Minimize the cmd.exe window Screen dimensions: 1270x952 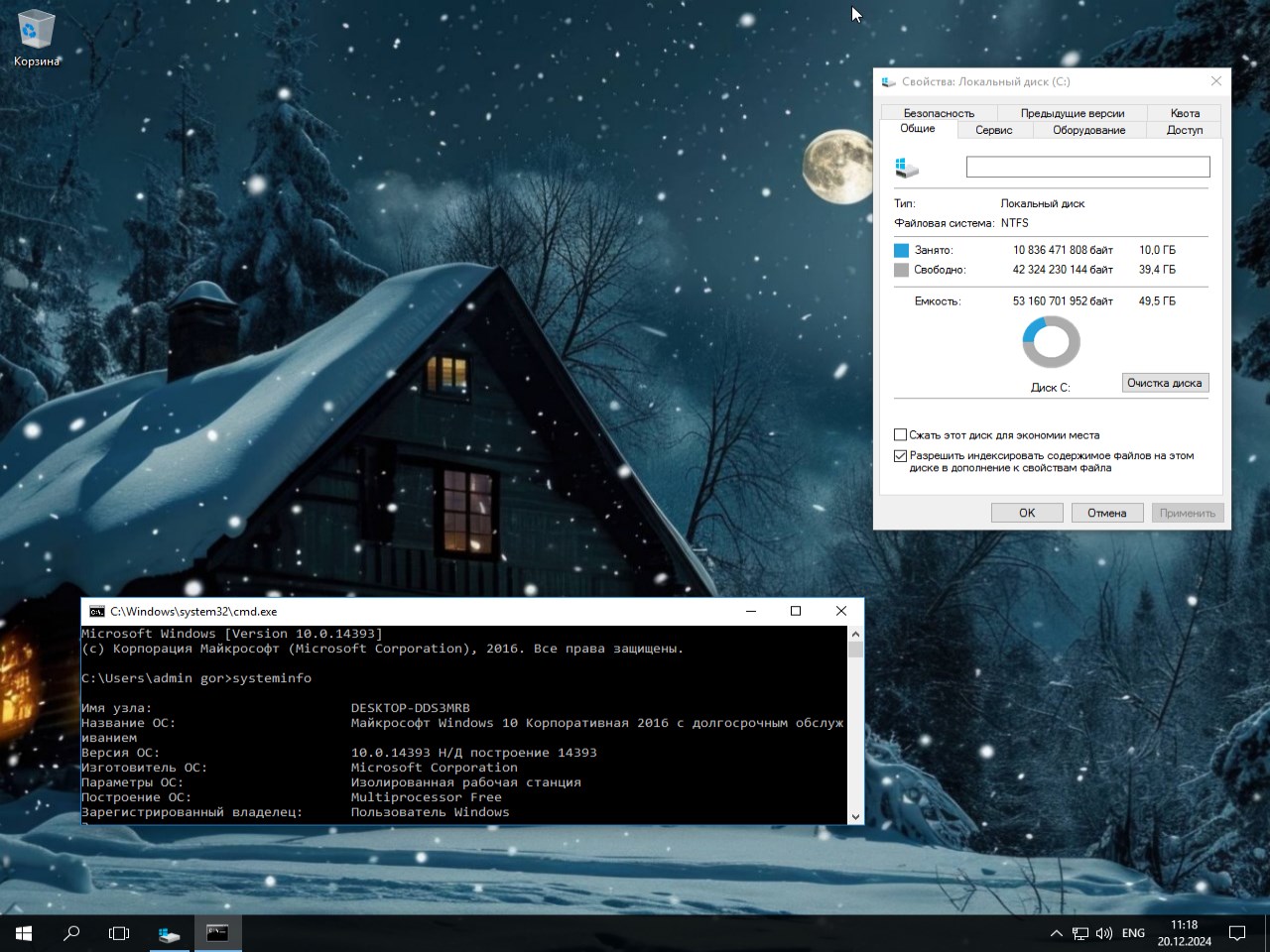pos(751,612)
